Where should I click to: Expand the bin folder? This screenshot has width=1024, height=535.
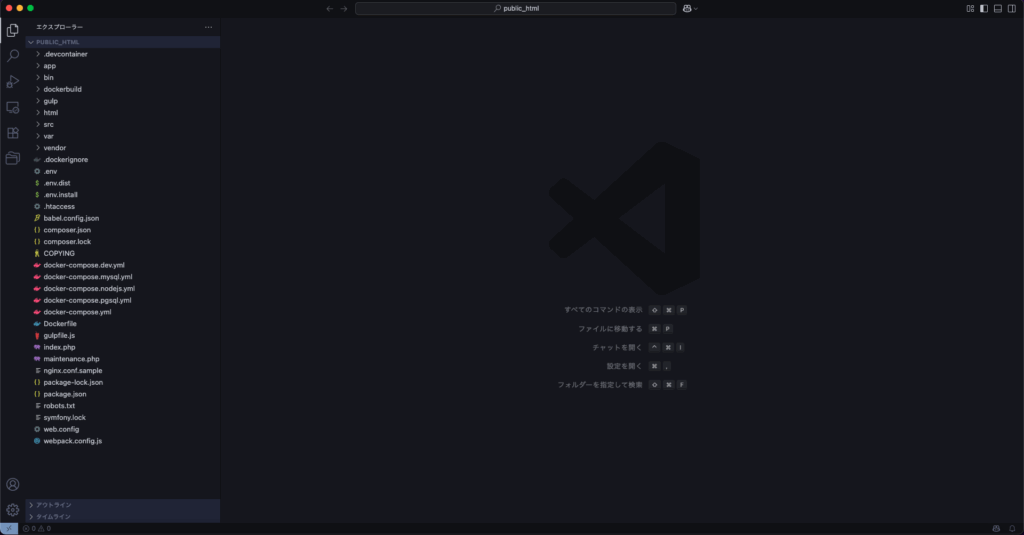coord(123,78)
